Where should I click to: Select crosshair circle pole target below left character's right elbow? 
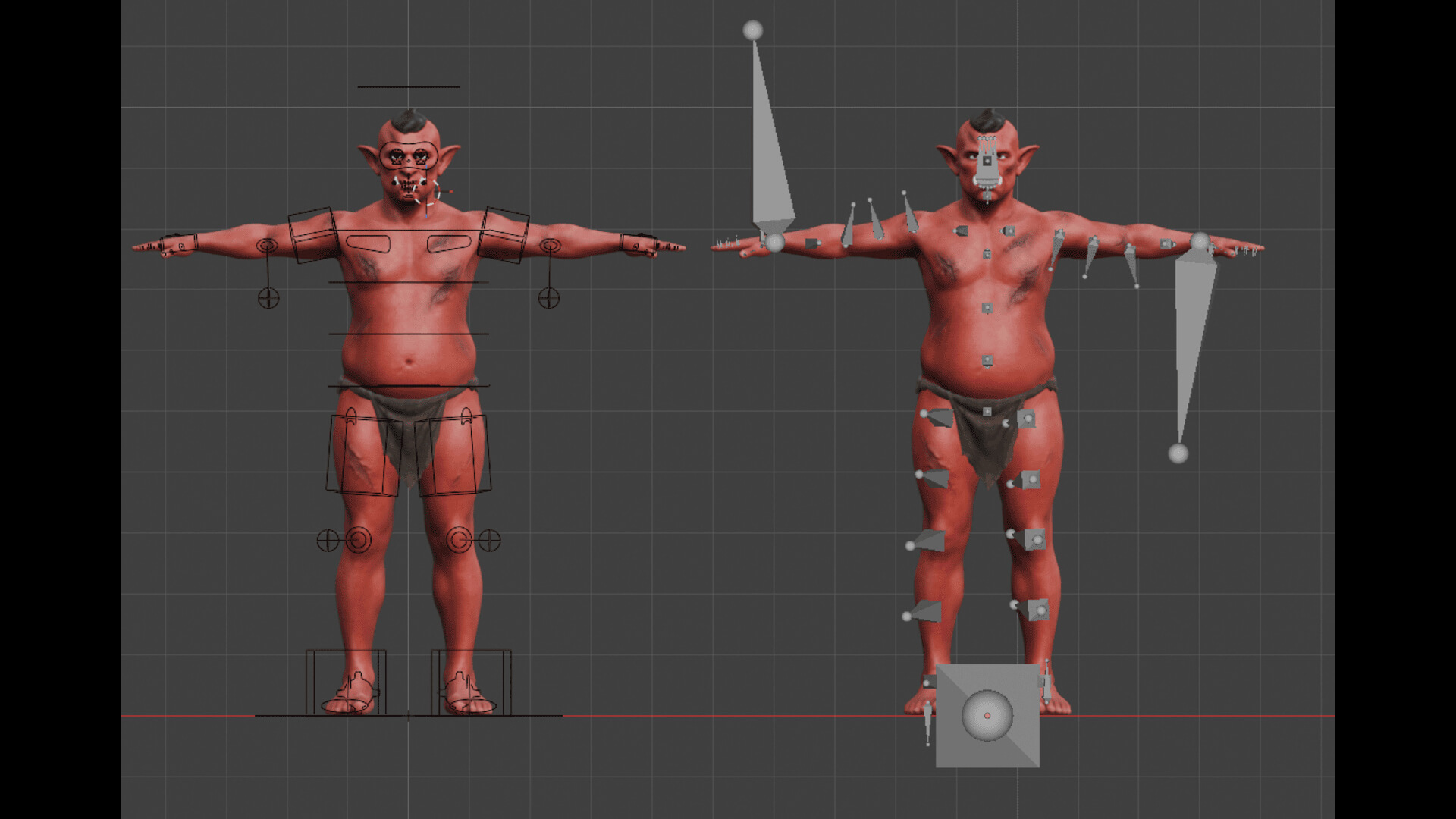coord(268,298)
